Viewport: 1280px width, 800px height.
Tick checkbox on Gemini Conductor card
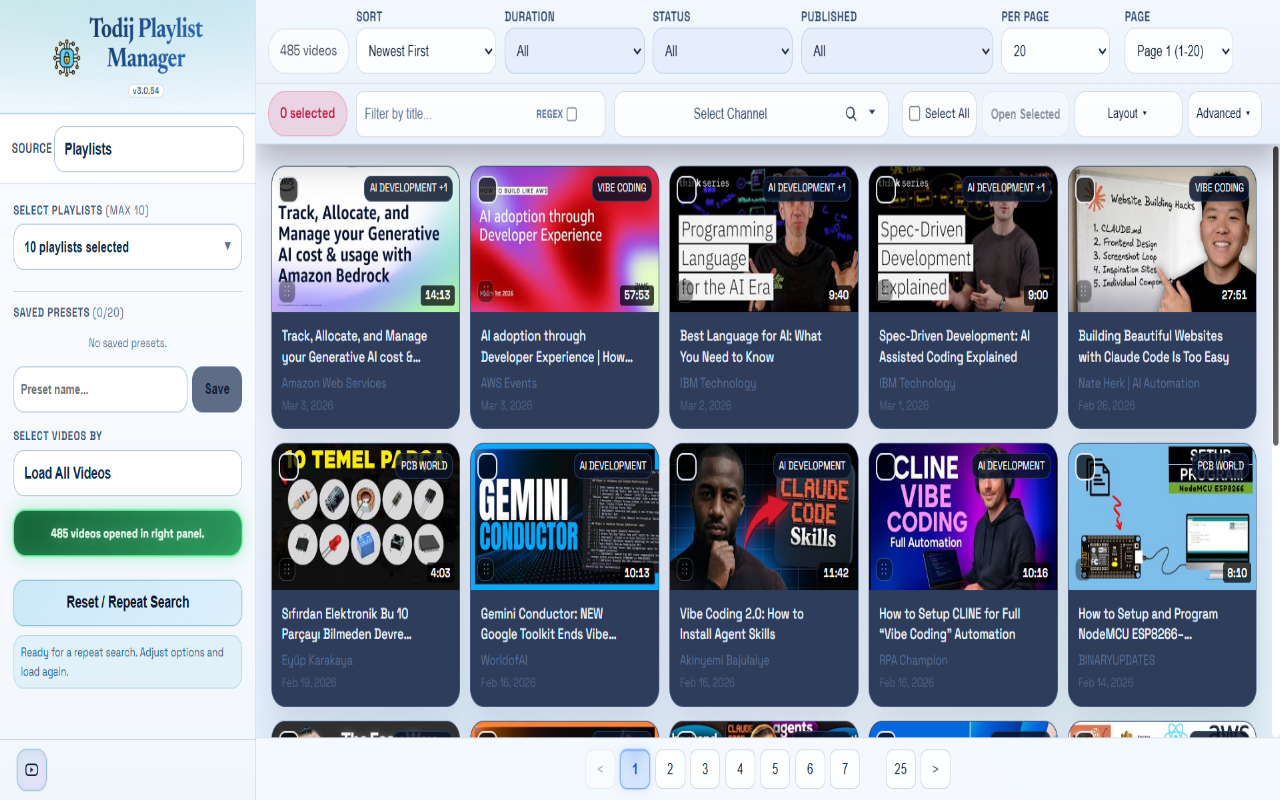487,467
